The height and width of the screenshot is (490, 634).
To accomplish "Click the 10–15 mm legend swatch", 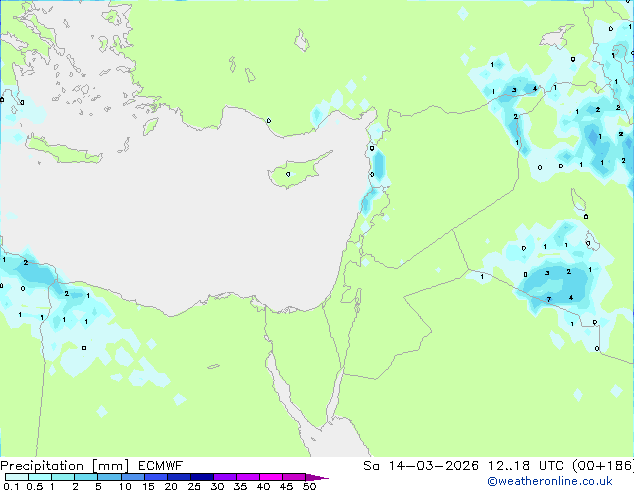I will (x=132, y=477).
